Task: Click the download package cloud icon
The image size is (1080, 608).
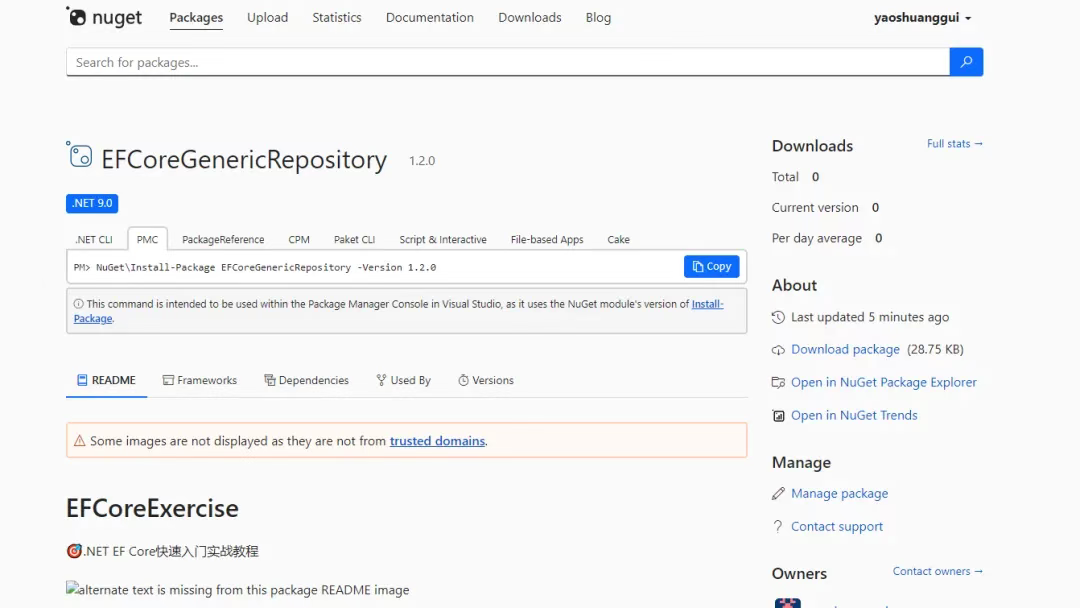Action: [x=778, y=350]
